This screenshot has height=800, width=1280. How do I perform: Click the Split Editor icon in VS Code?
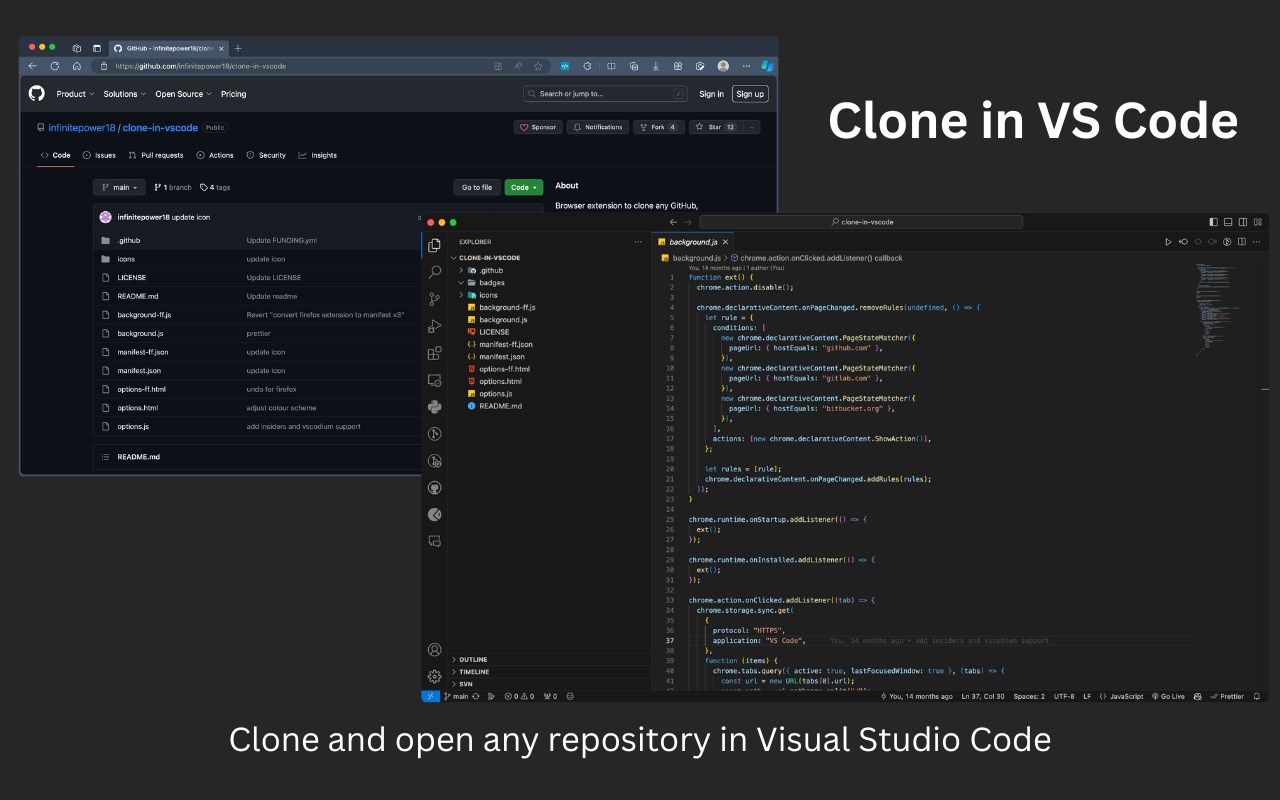click(x=1242, y=242)
